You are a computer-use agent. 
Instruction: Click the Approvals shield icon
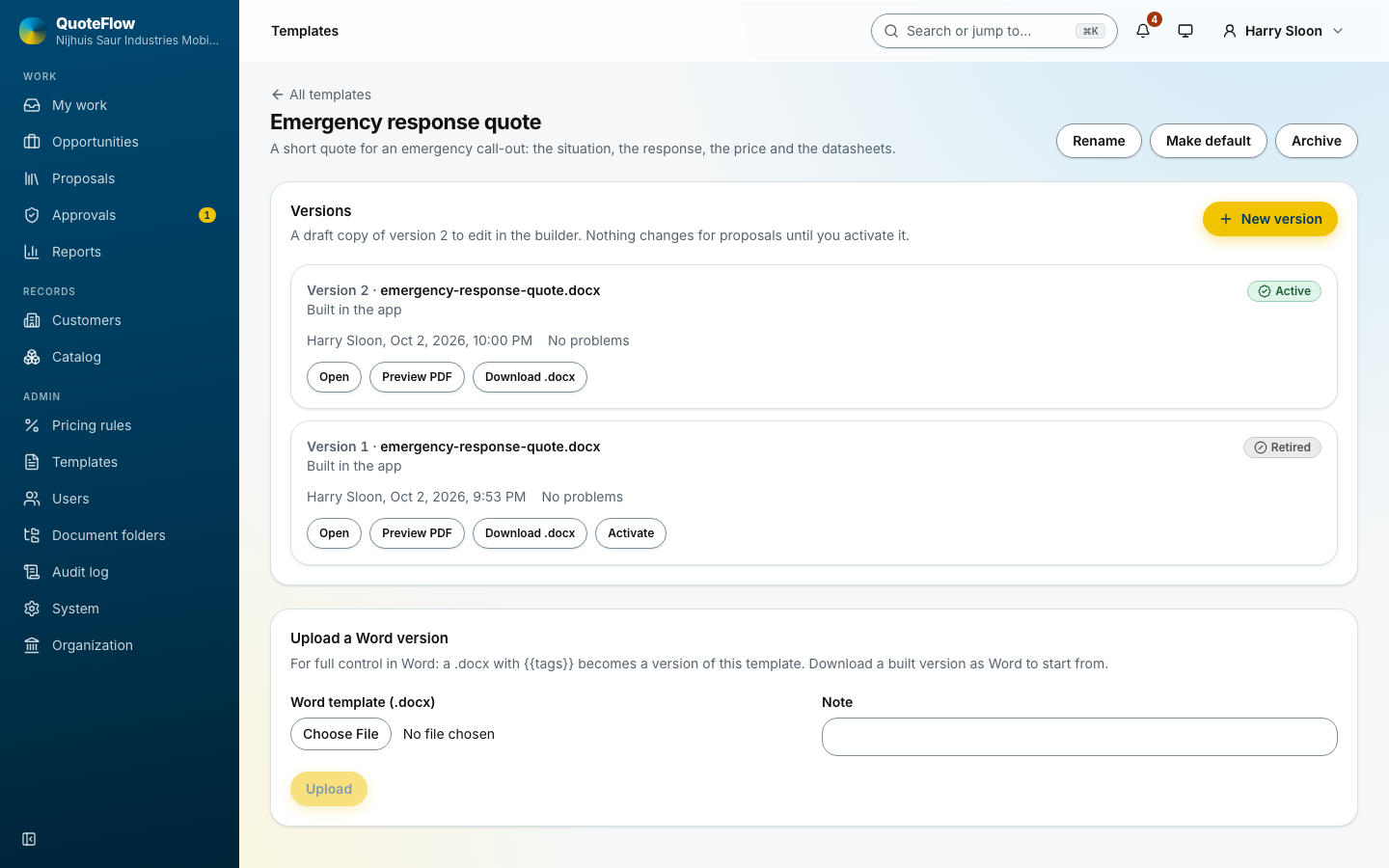point(32,215)
